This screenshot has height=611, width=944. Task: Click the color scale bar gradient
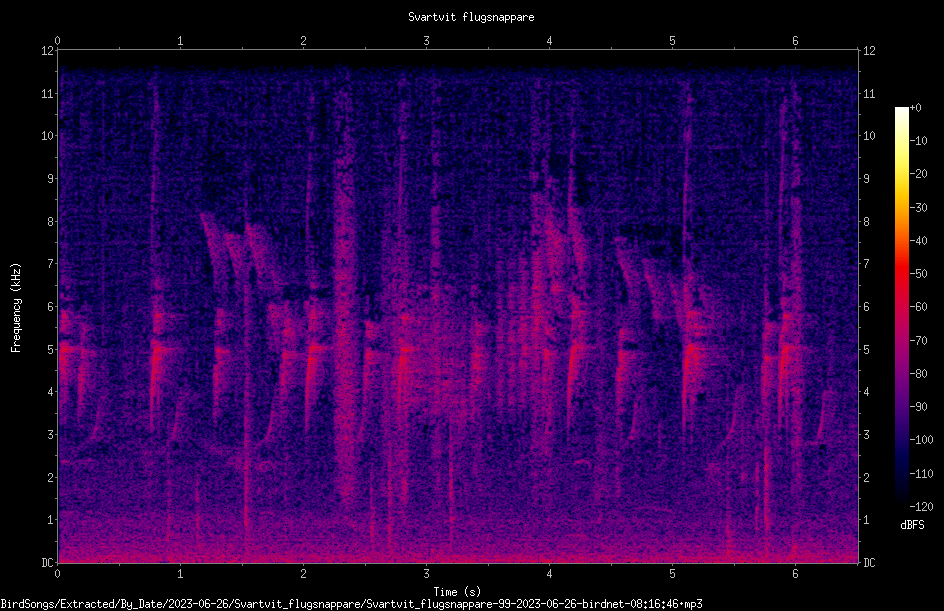click(901, 306)
